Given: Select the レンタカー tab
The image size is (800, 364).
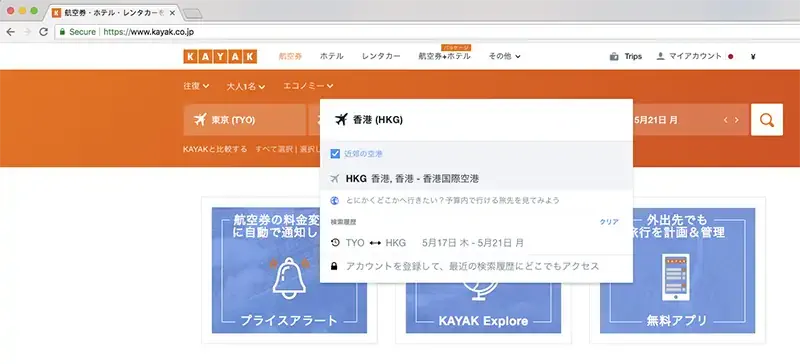Looking at the screenshot, I should (381, 56).
